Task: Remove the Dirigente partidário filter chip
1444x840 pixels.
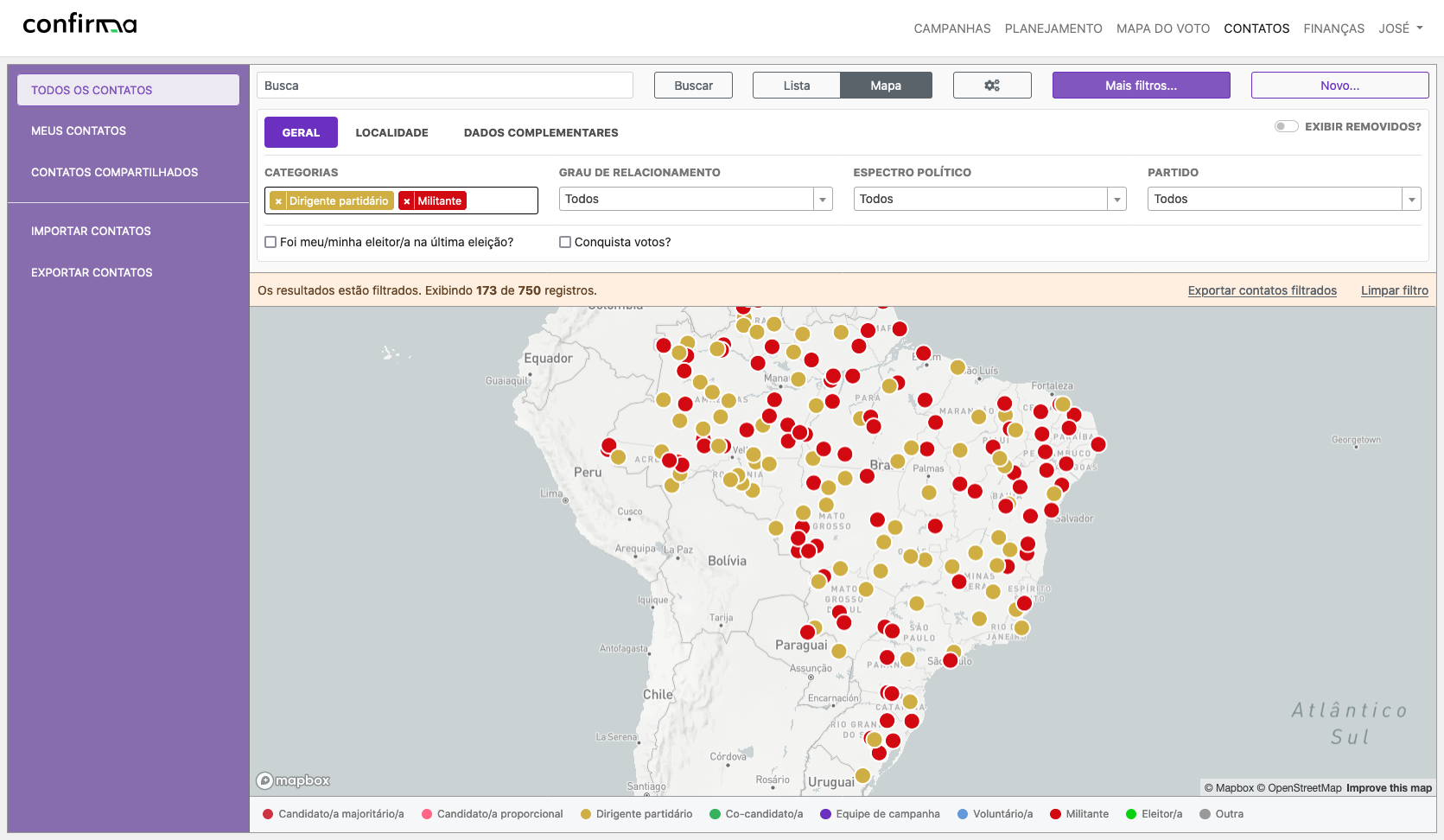Action: [278, 200]
